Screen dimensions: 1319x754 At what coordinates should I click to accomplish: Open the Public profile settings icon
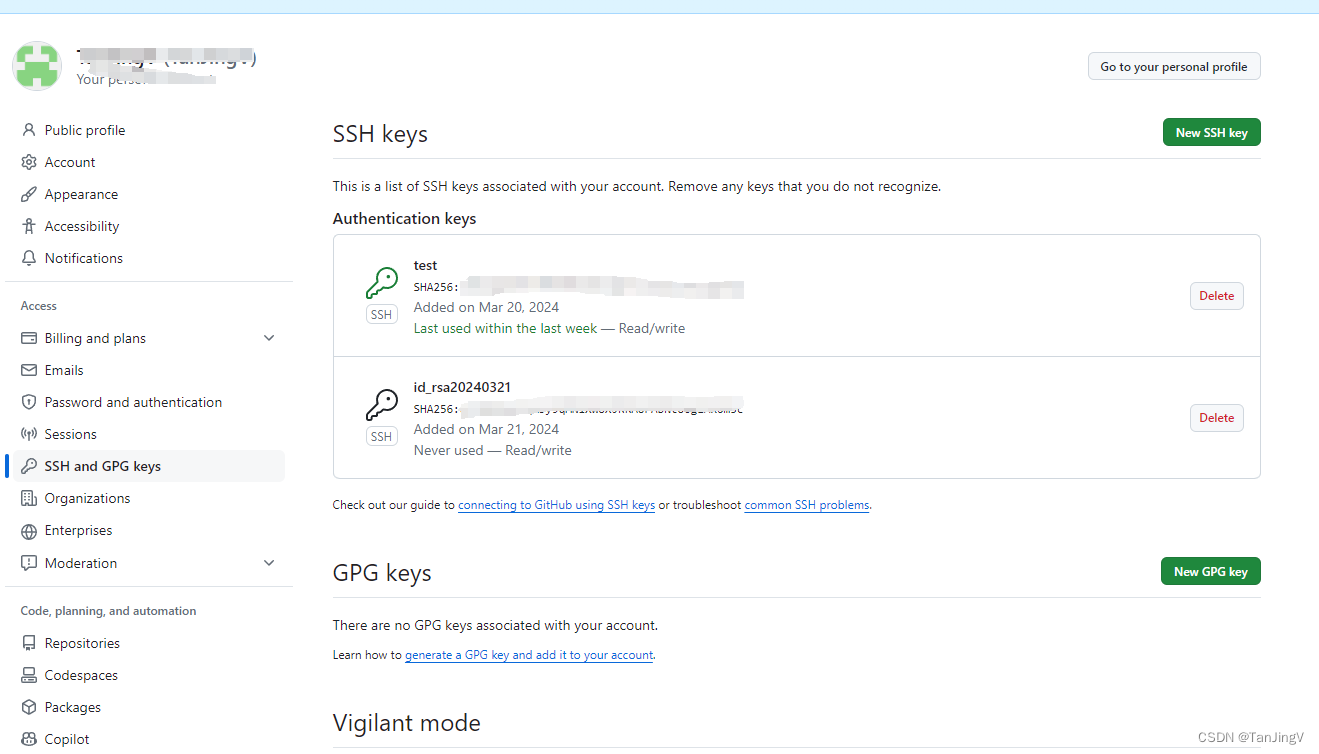[29, 130]
